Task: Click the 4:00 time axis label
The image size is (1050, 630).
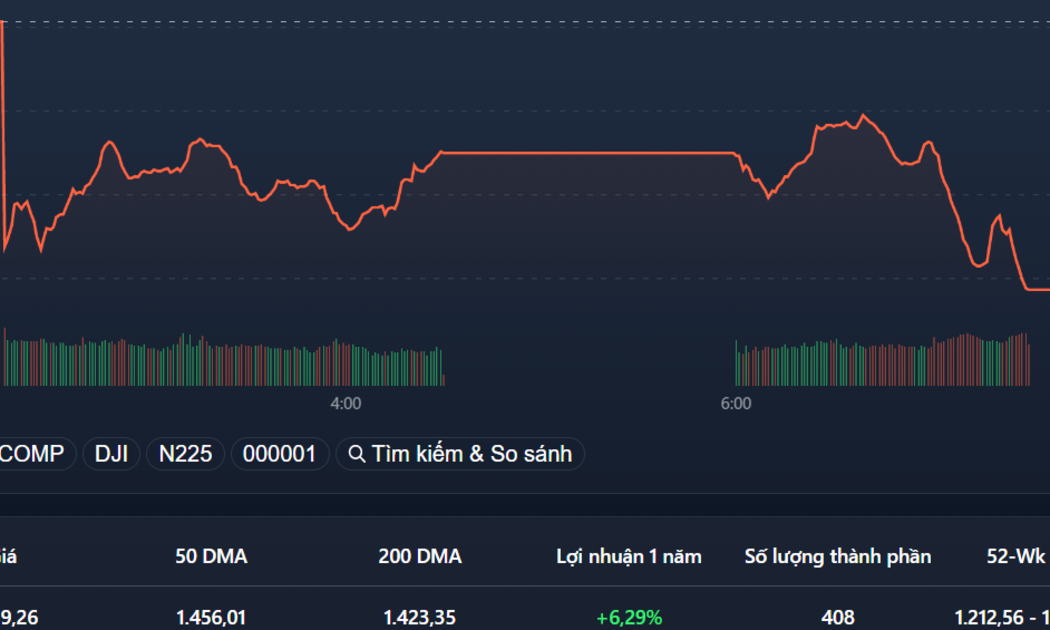Action: point(346,404)
